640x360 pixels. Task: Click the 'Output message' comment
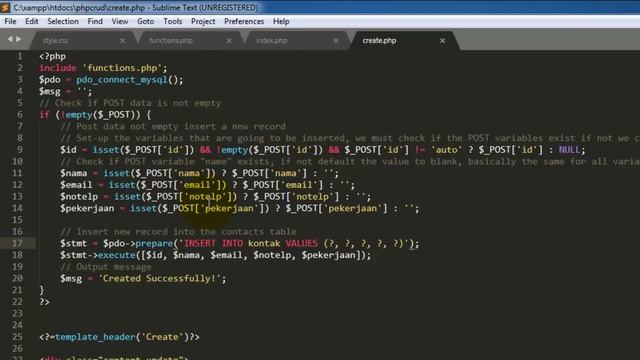click(x=106, y=267)
